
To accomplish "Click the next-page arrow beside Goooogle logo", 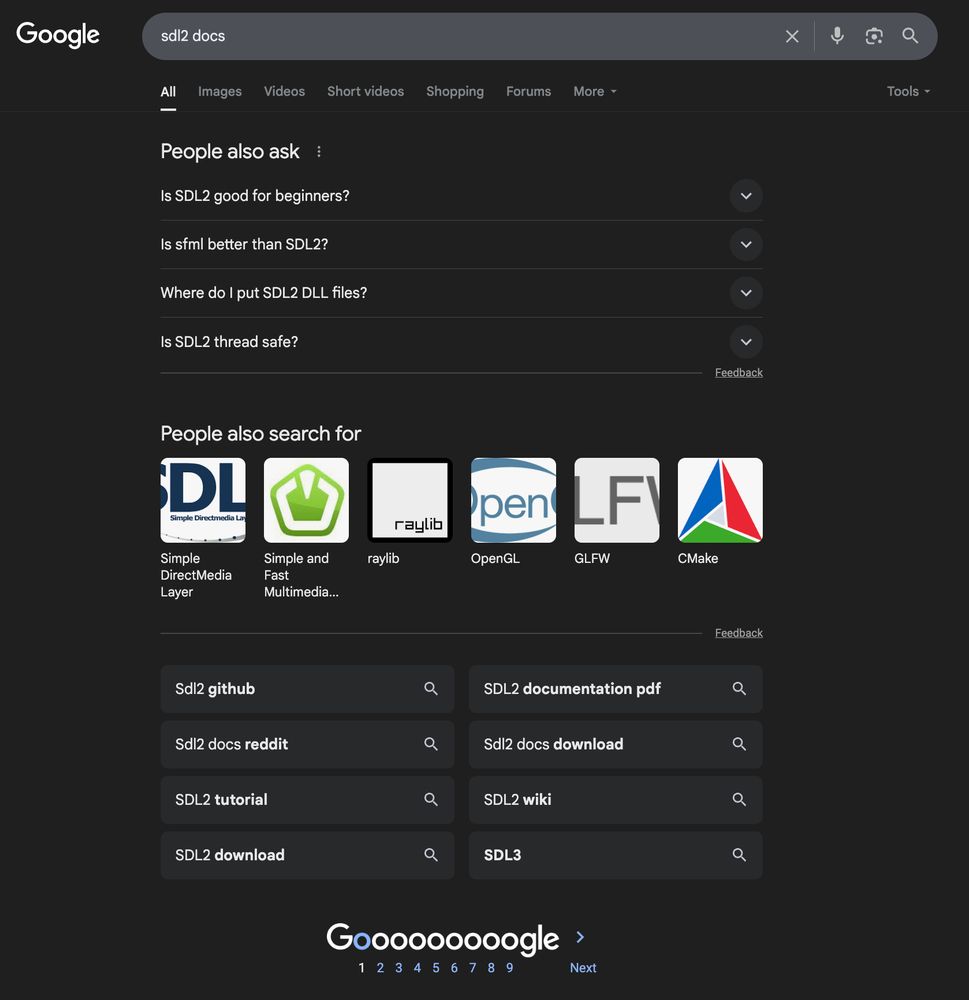I will coord(580,937).
